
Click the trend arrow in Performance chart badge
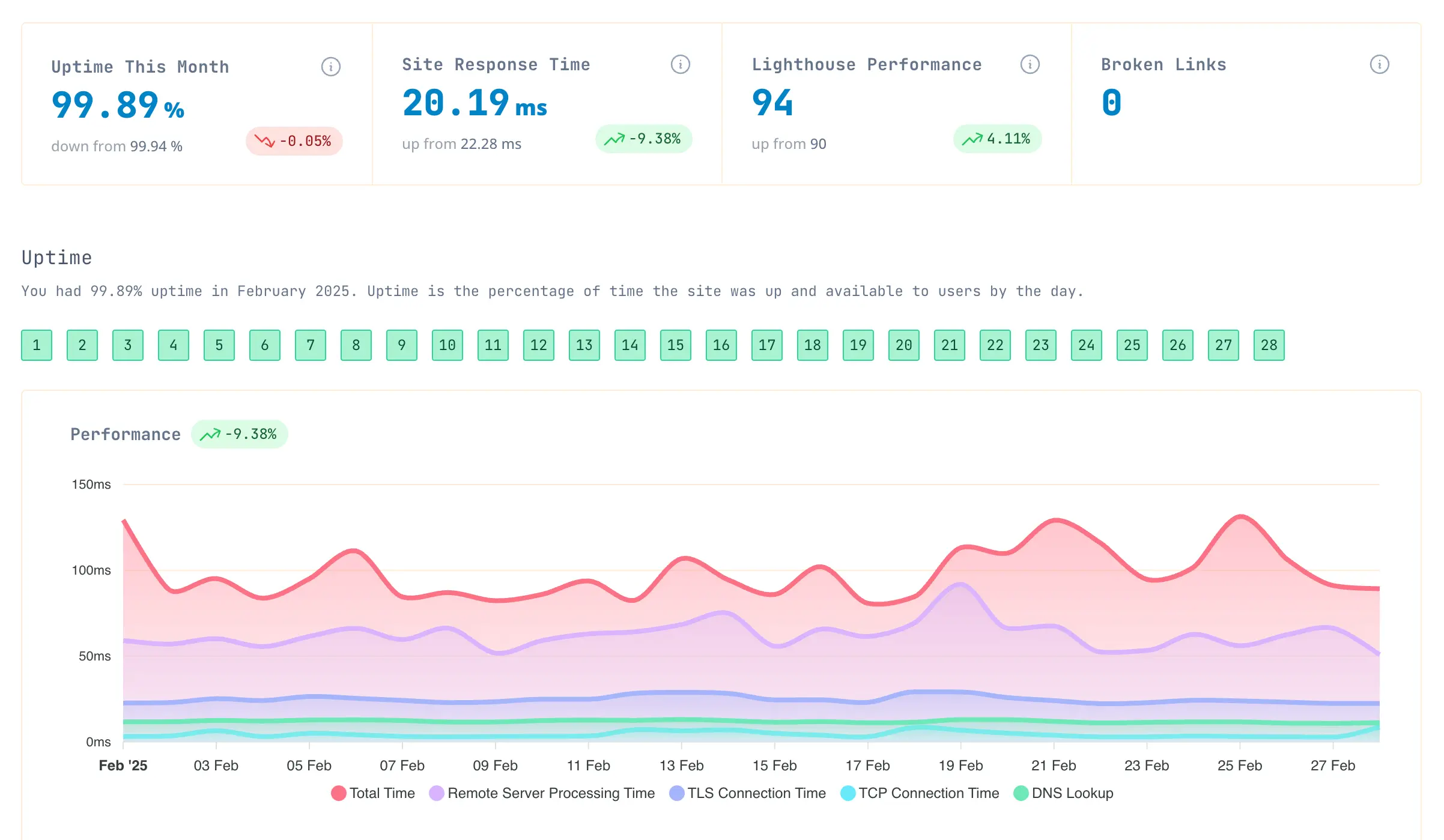(210, 435)
